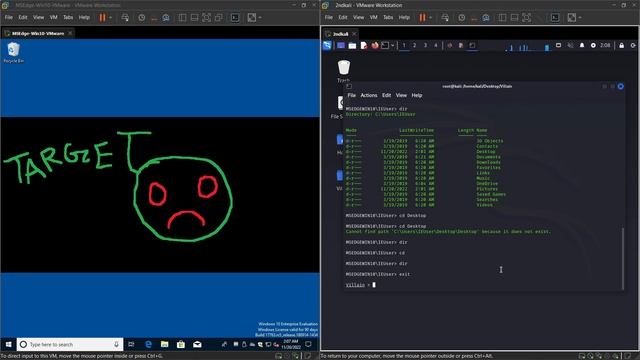
Task: Expand the terminal launcher dropdown arrow in Kali panel
Action: (392, 46)
